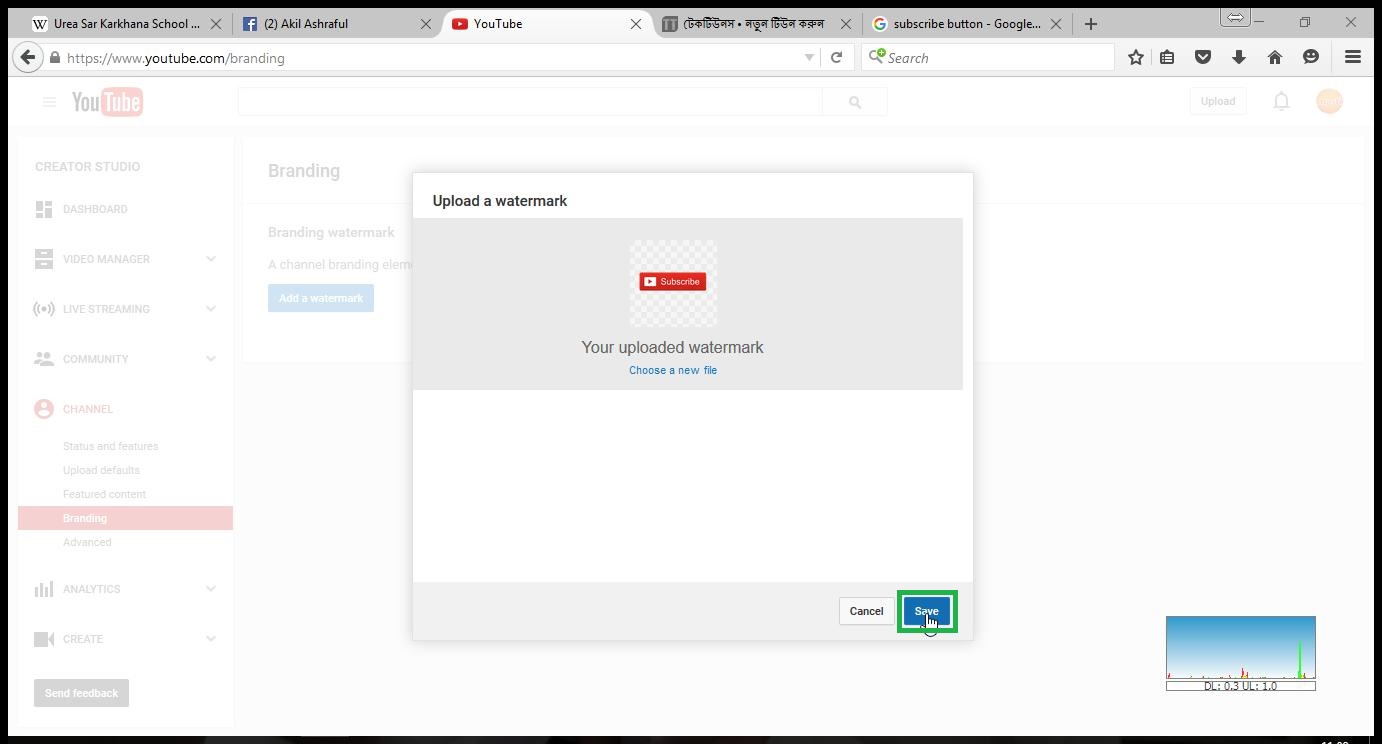Screen dimensions: 1382x744
Task: Click the Dashboard grid icon
Action: click(44, 209)
